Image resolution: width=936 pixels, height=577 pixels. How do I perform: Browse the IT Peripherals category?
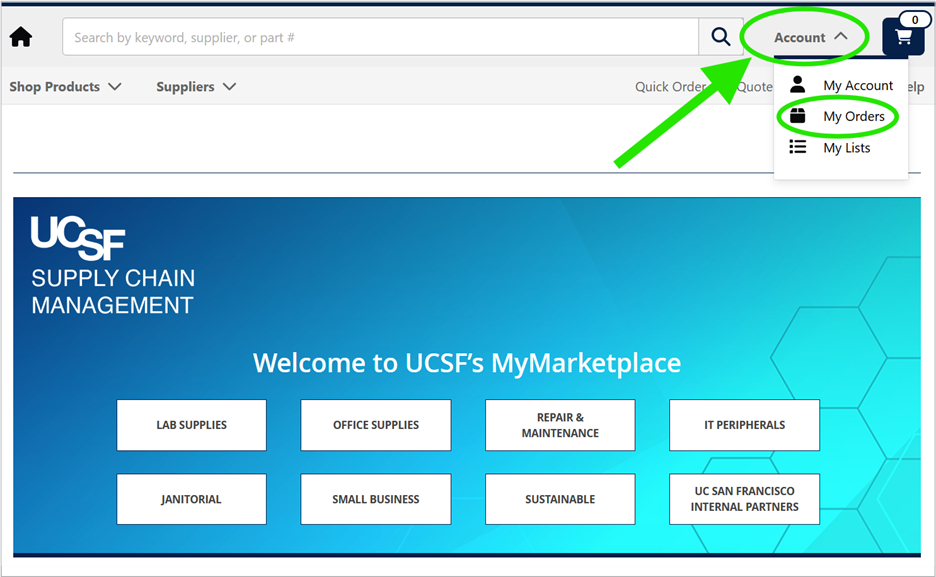click(x=744, y=425)
